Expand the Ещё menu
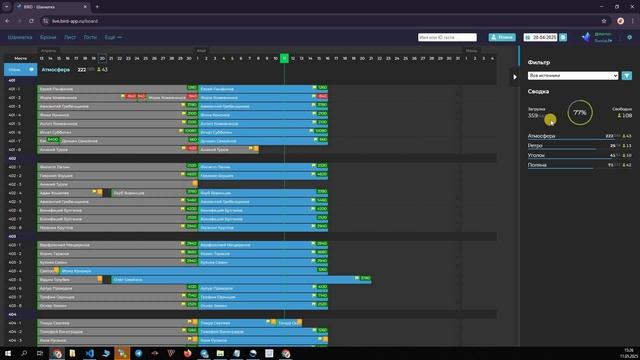 pyautogui.click(x=113, y=37)
